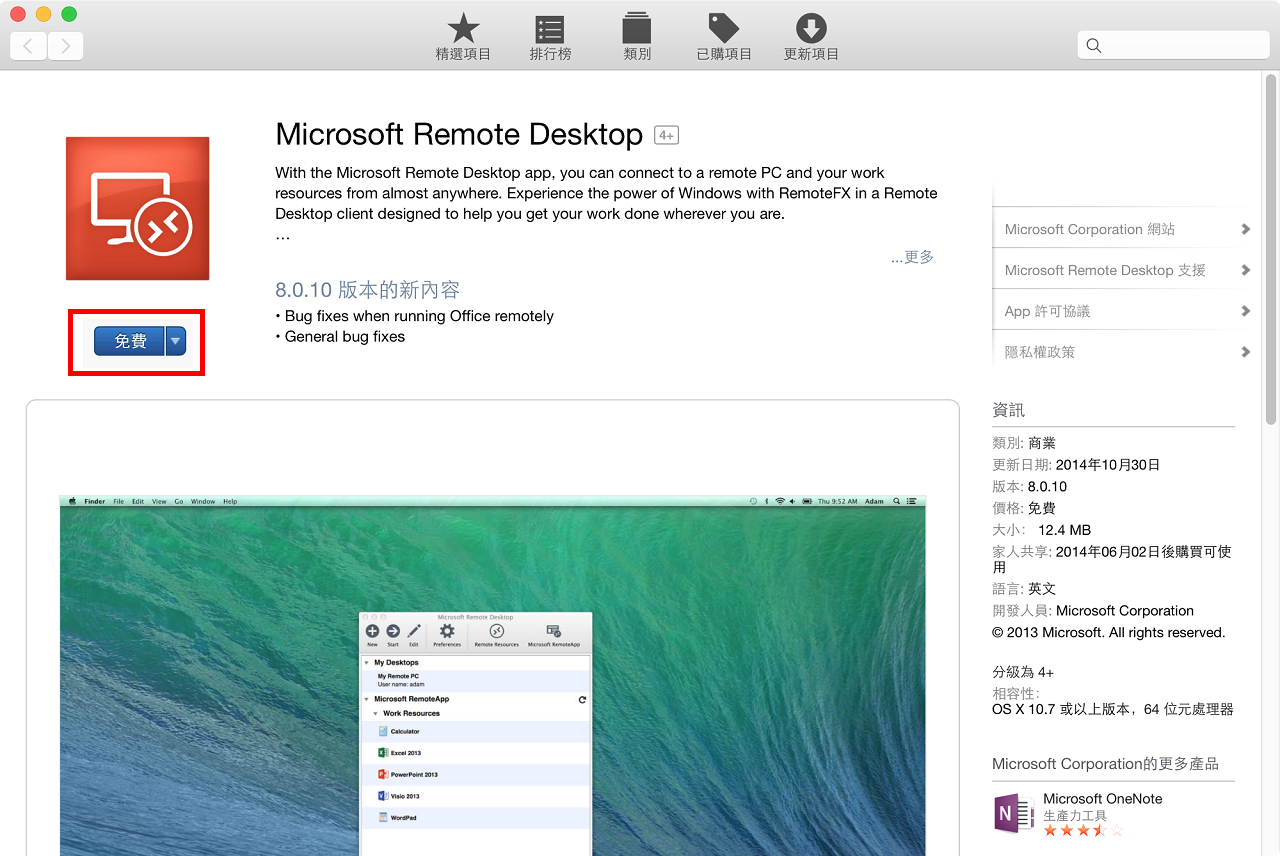Click the 價格: 免費 info text
This screenshot has width=1280, height=856.
point(1024,508)
